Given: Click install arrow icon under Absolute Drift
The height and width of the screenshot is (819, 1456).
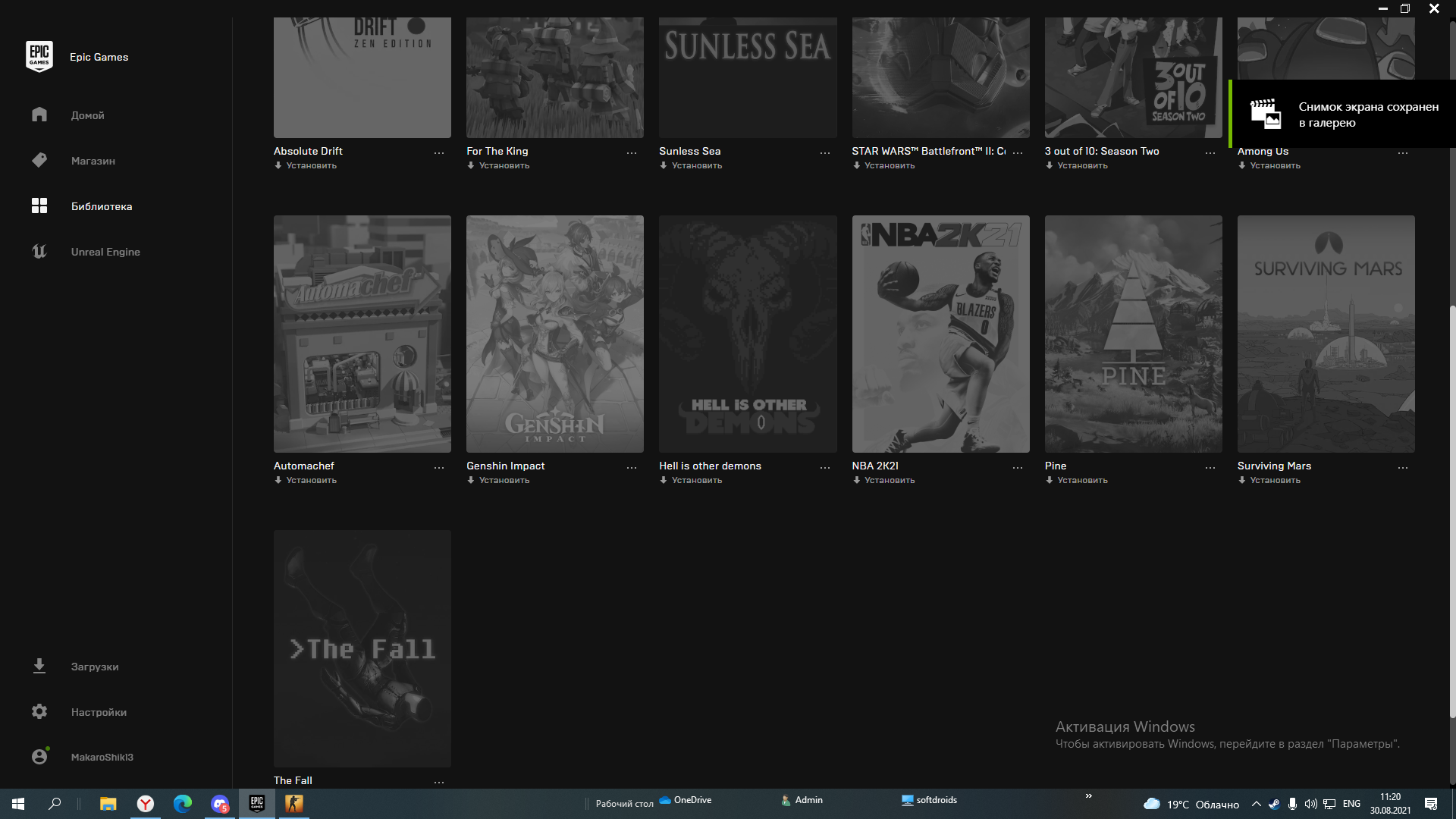Looking at the screenshot, I should (278, 165).
